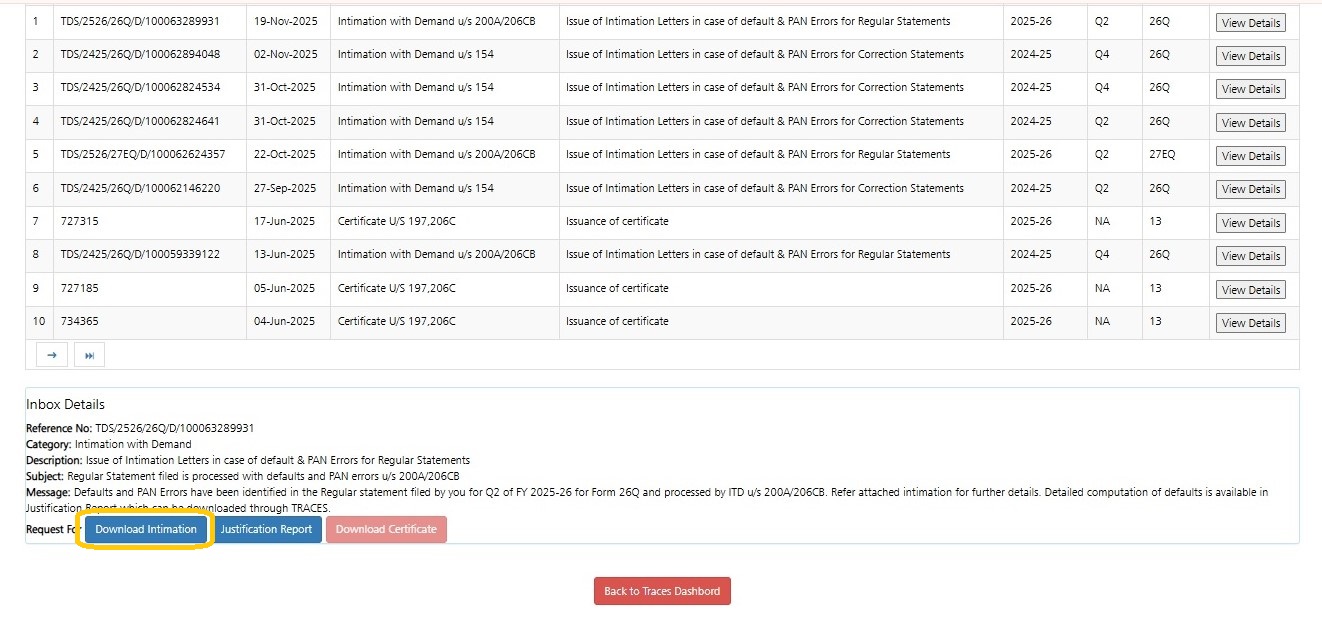Select reference number TDS/2425/26Q/D/100062894048 cell
Screen dimensions: 1322x622
[x=140, y=54]
